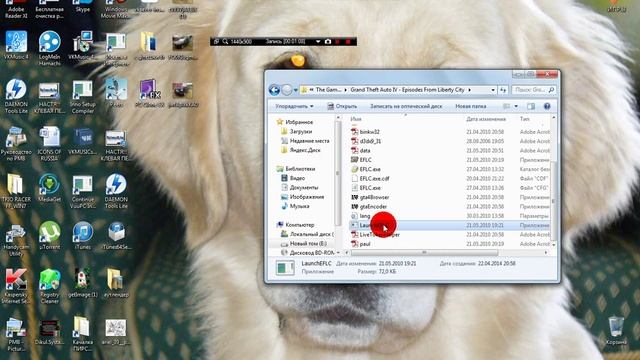
Task: Open the Упорядочить menu
Action: click(294, 106)
